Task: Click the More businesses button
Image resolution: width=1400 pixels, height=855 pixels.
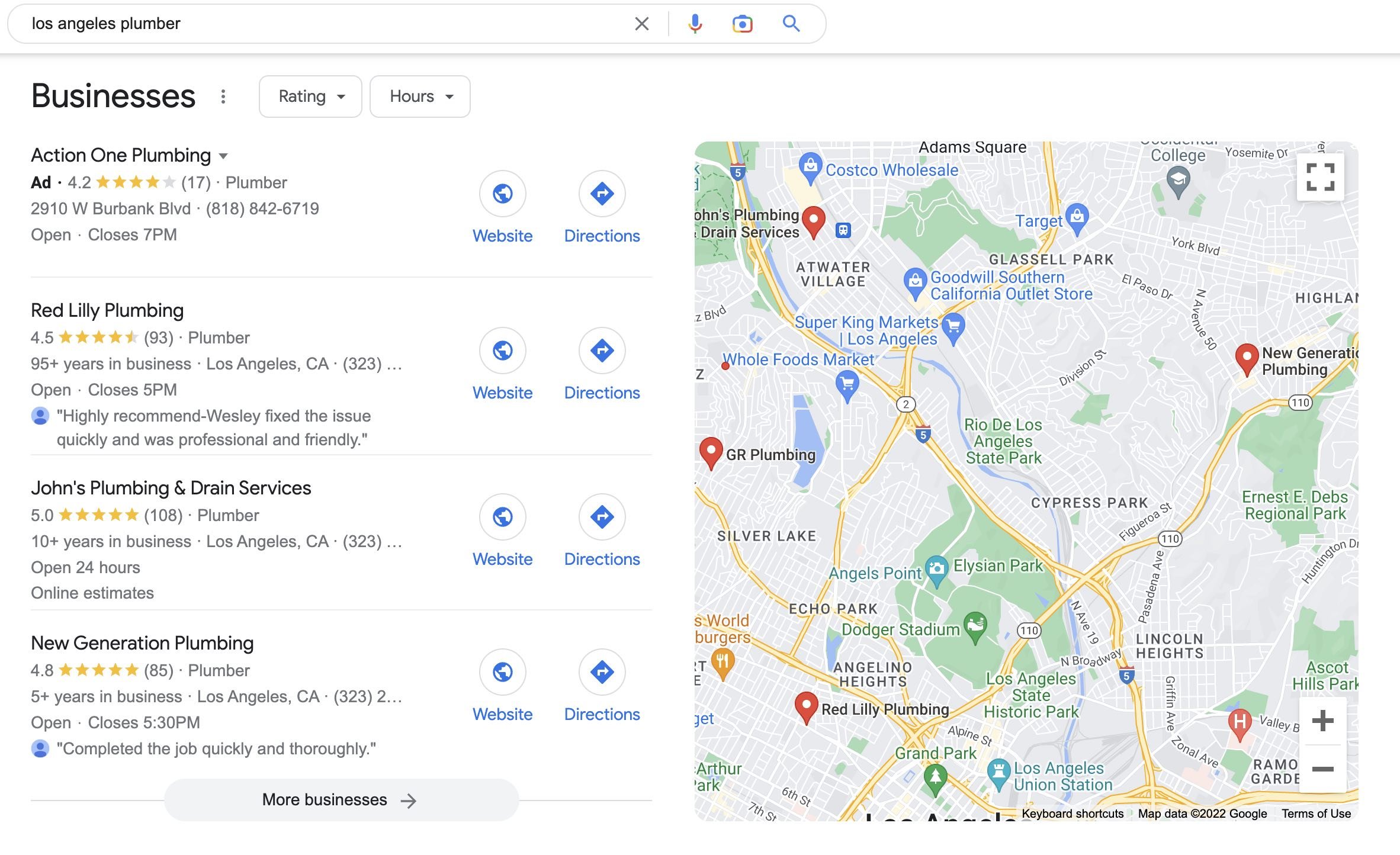Action: coord(341,800)
